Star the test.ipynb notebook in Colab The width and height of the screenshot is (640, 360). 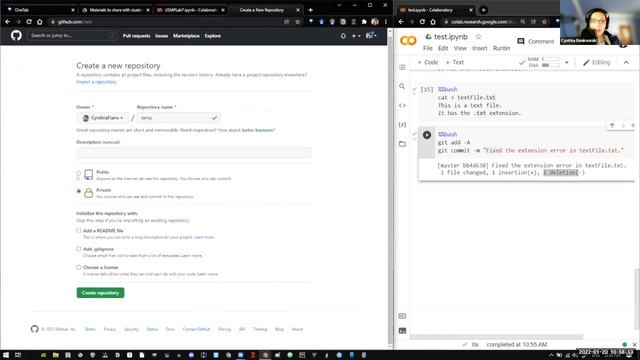click(478, 37)
